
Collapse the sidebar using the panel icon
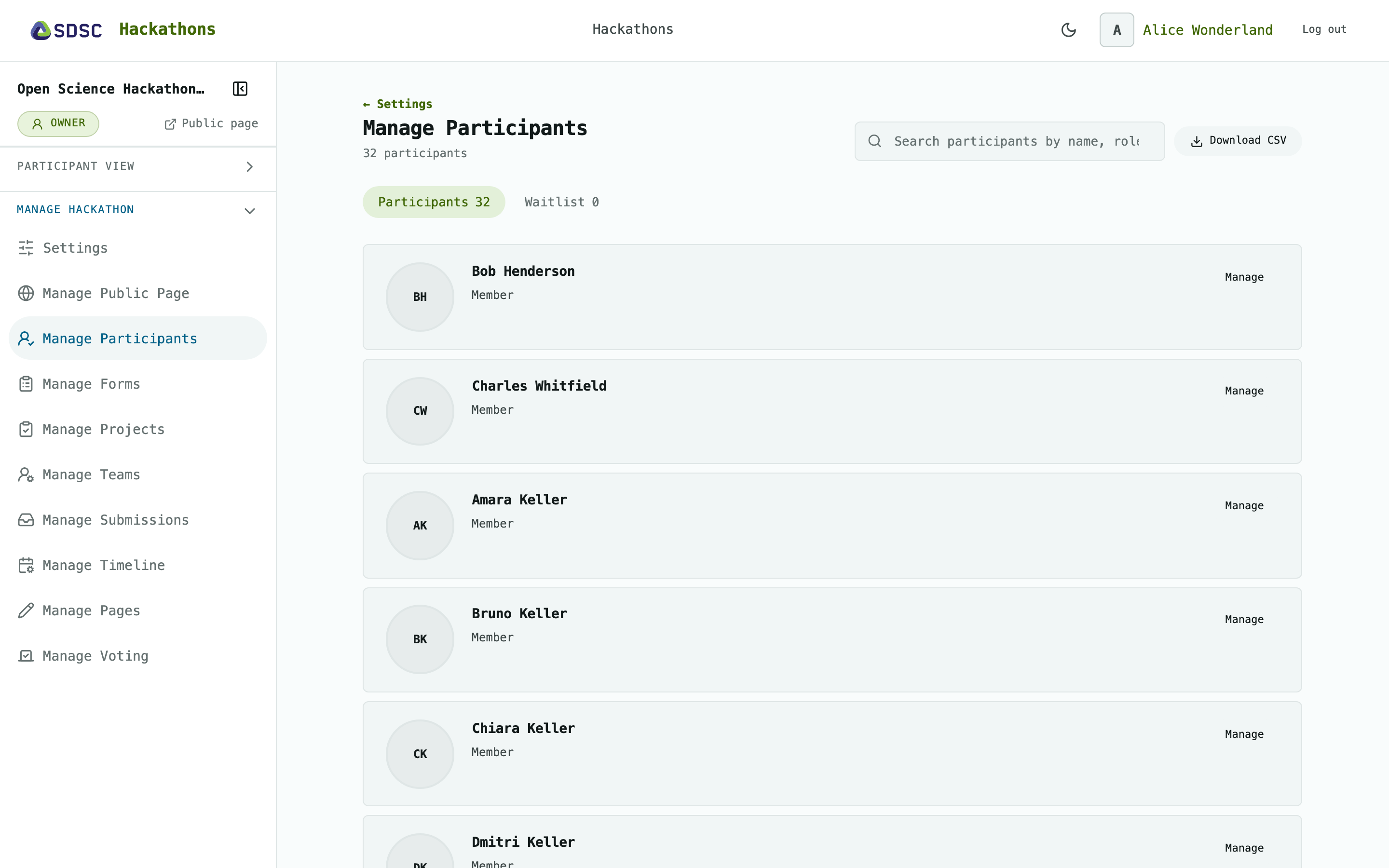click(240, 89)
